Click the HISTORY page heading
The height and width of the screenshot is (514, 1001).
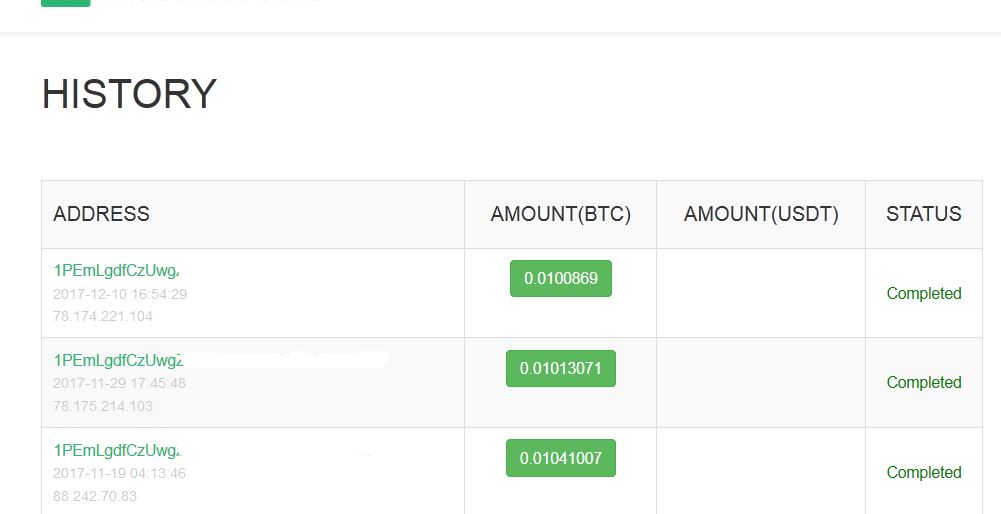point(129,94)
